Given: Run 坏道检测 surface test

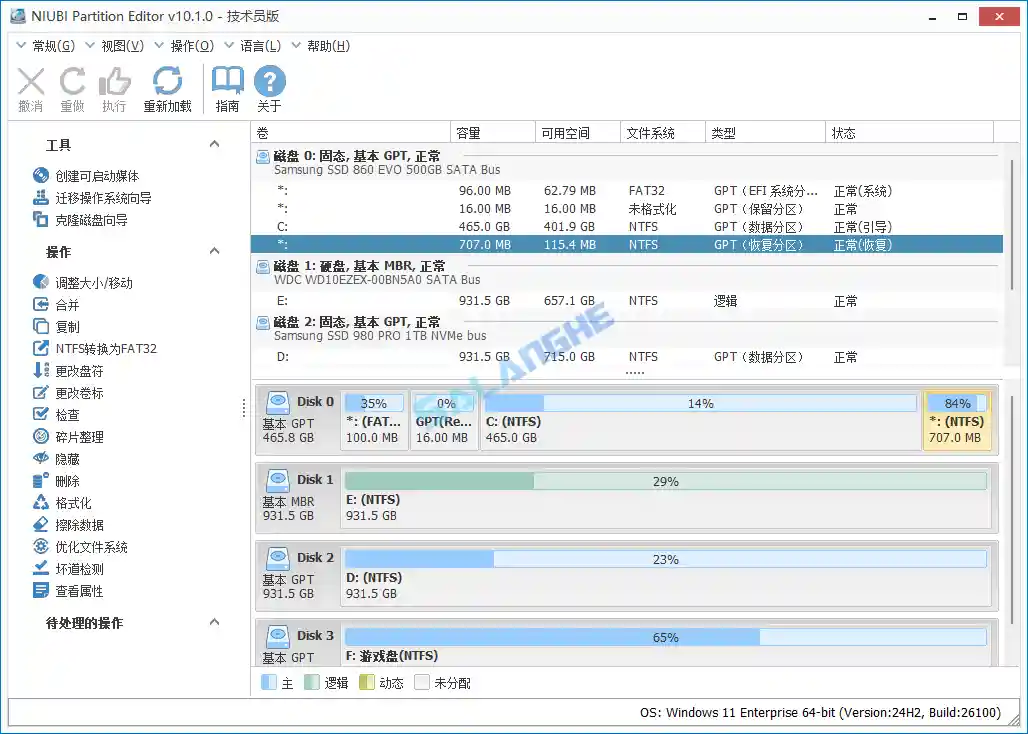Looking at the screenshot, I should (x=68, y=569).
